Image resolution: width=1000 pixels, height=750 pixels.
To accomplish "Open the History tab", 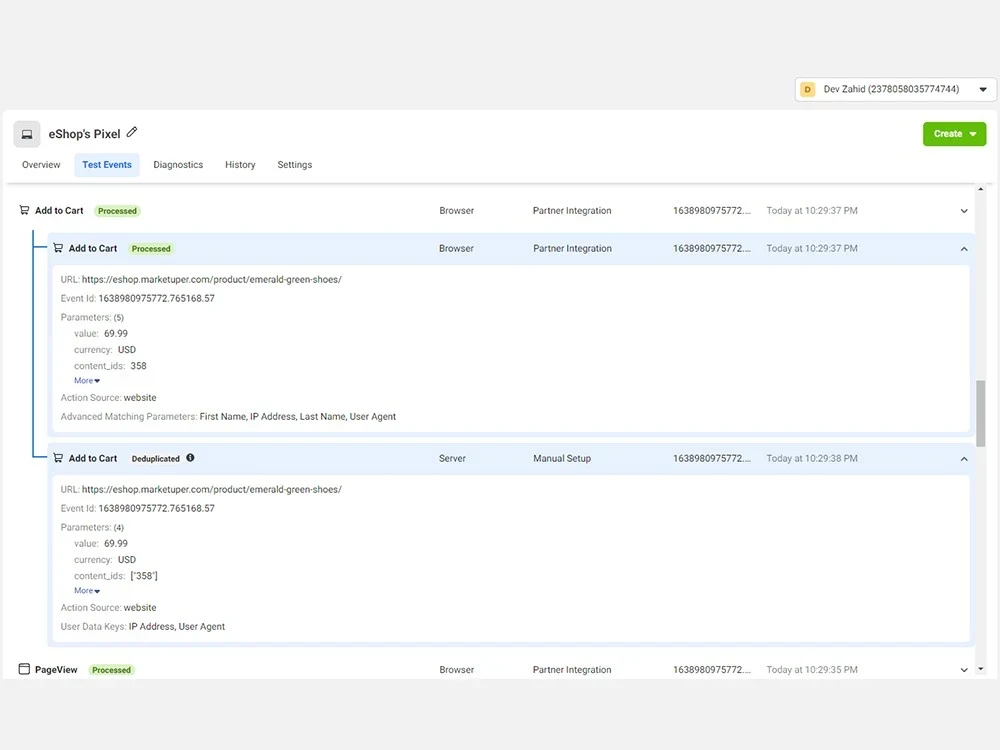I will 240,165.
